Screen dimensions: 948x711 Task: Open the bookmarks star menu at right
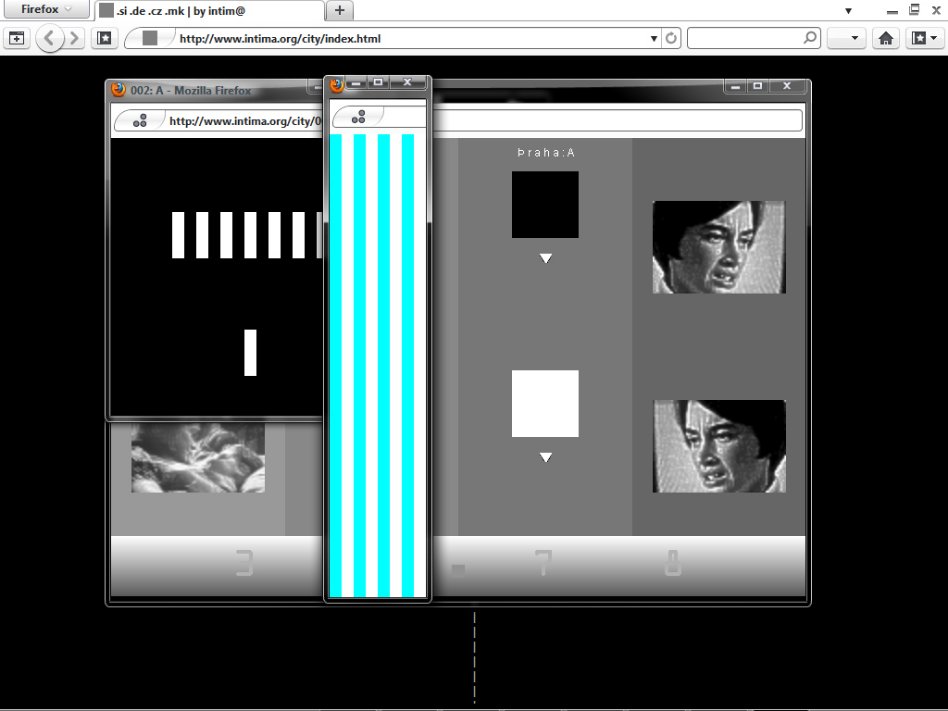923,39
